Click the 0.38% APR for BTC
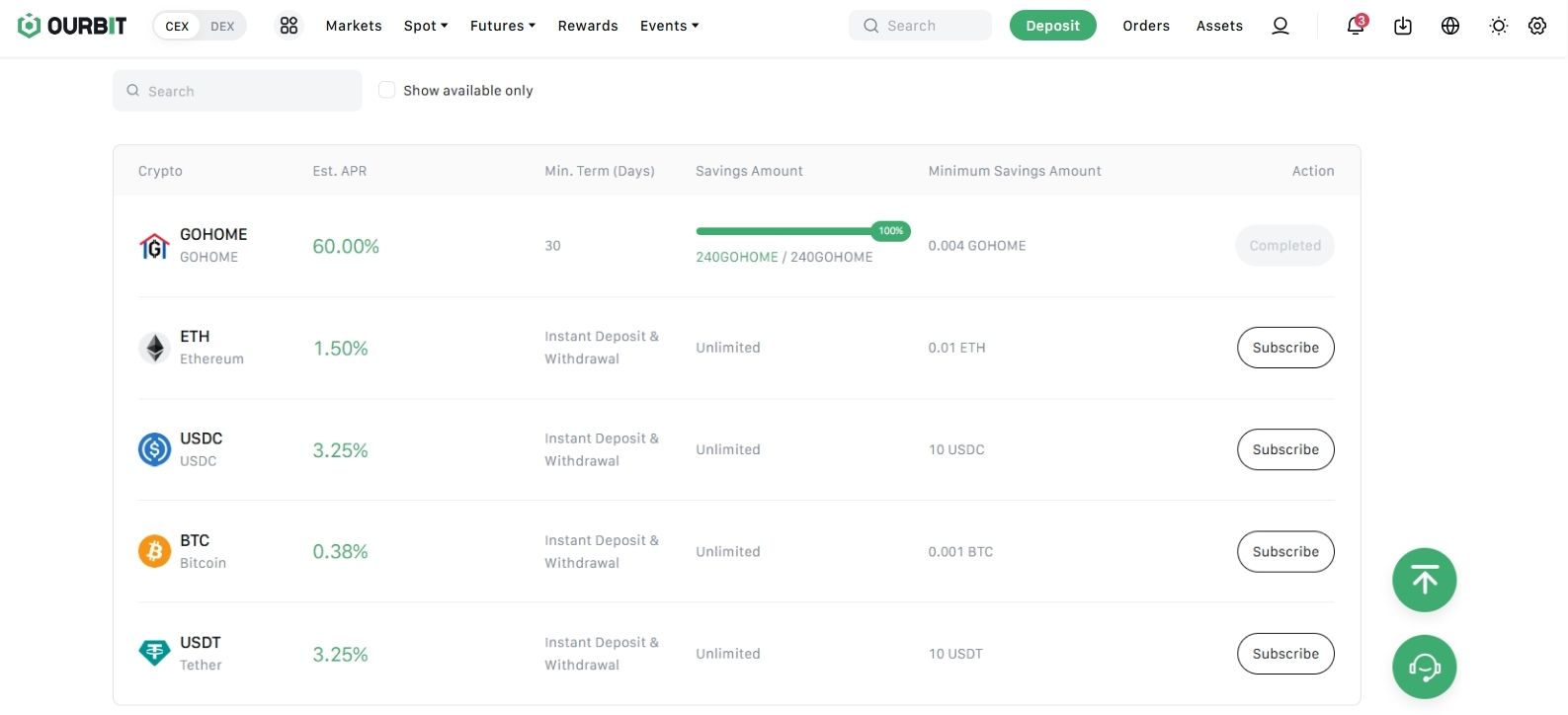 (x=341, y=551)
